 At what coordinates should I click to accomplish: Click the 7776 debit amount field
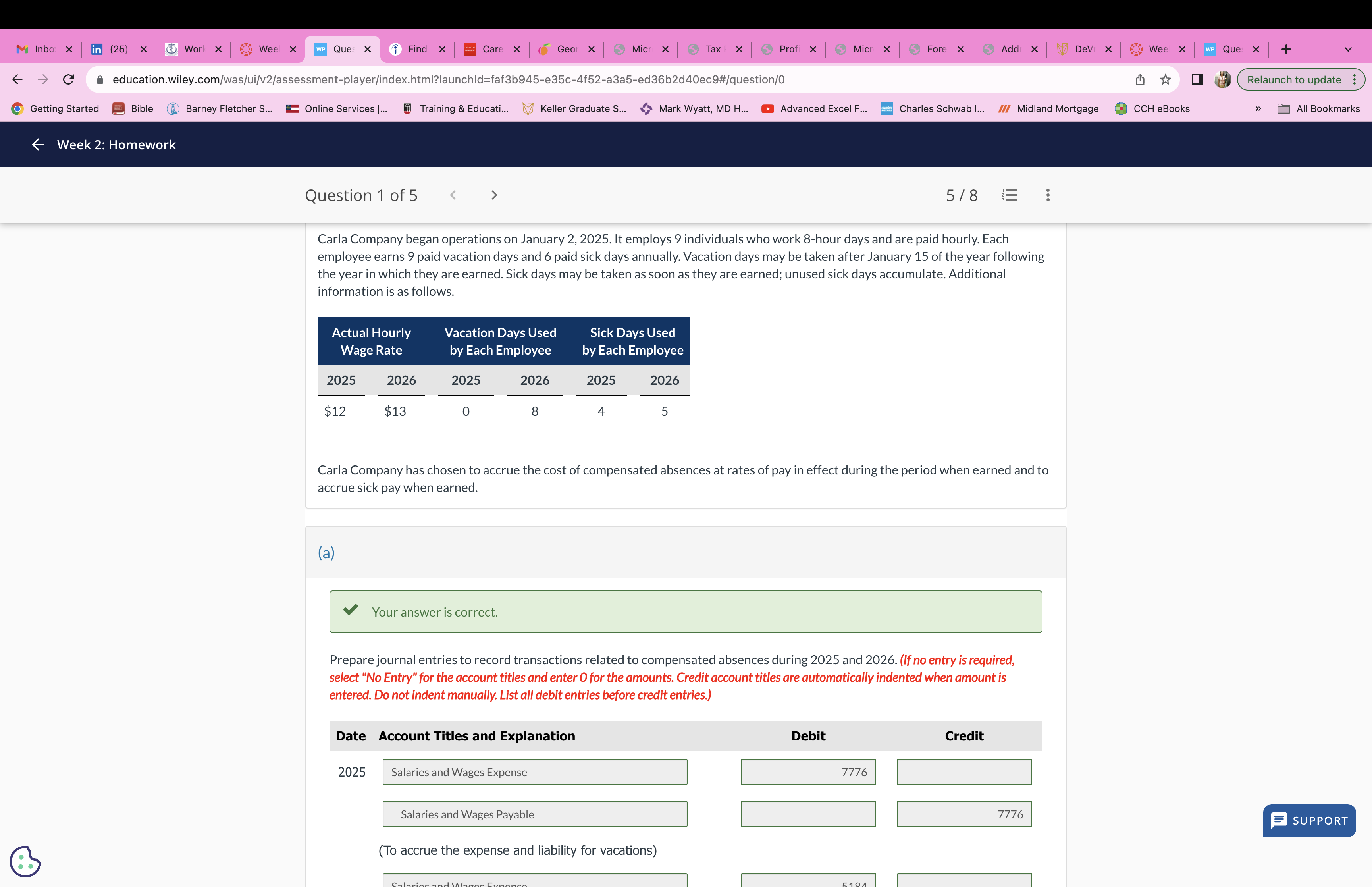click(x=808, y=772)
